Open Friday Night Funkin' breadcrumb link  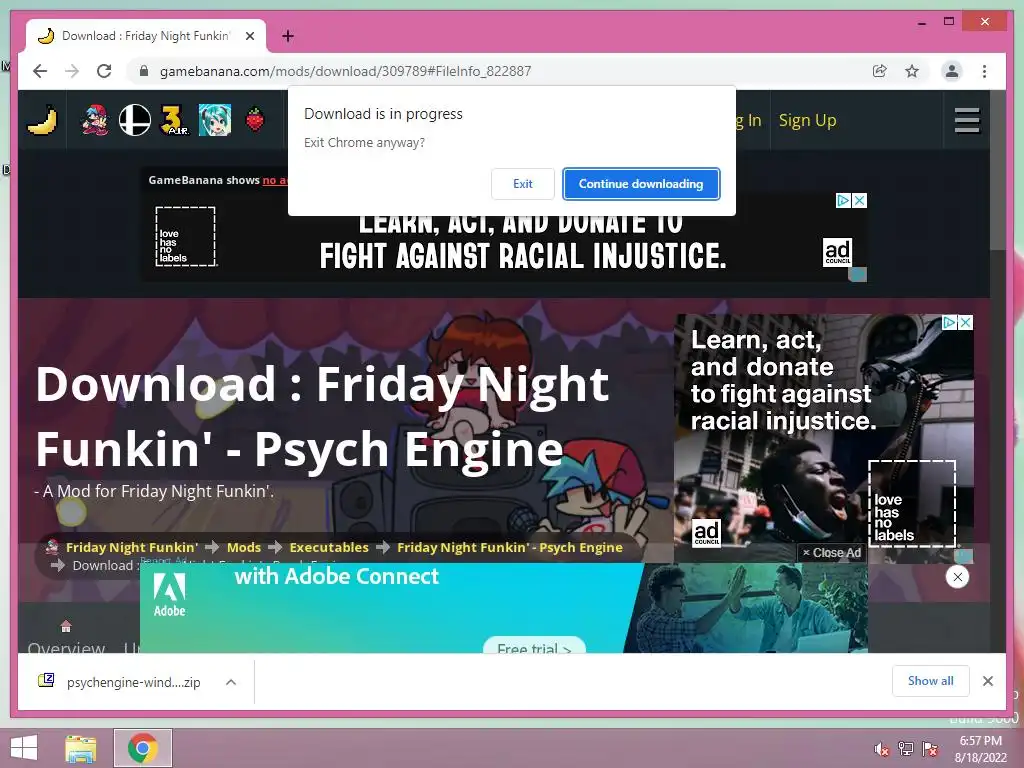131,547
